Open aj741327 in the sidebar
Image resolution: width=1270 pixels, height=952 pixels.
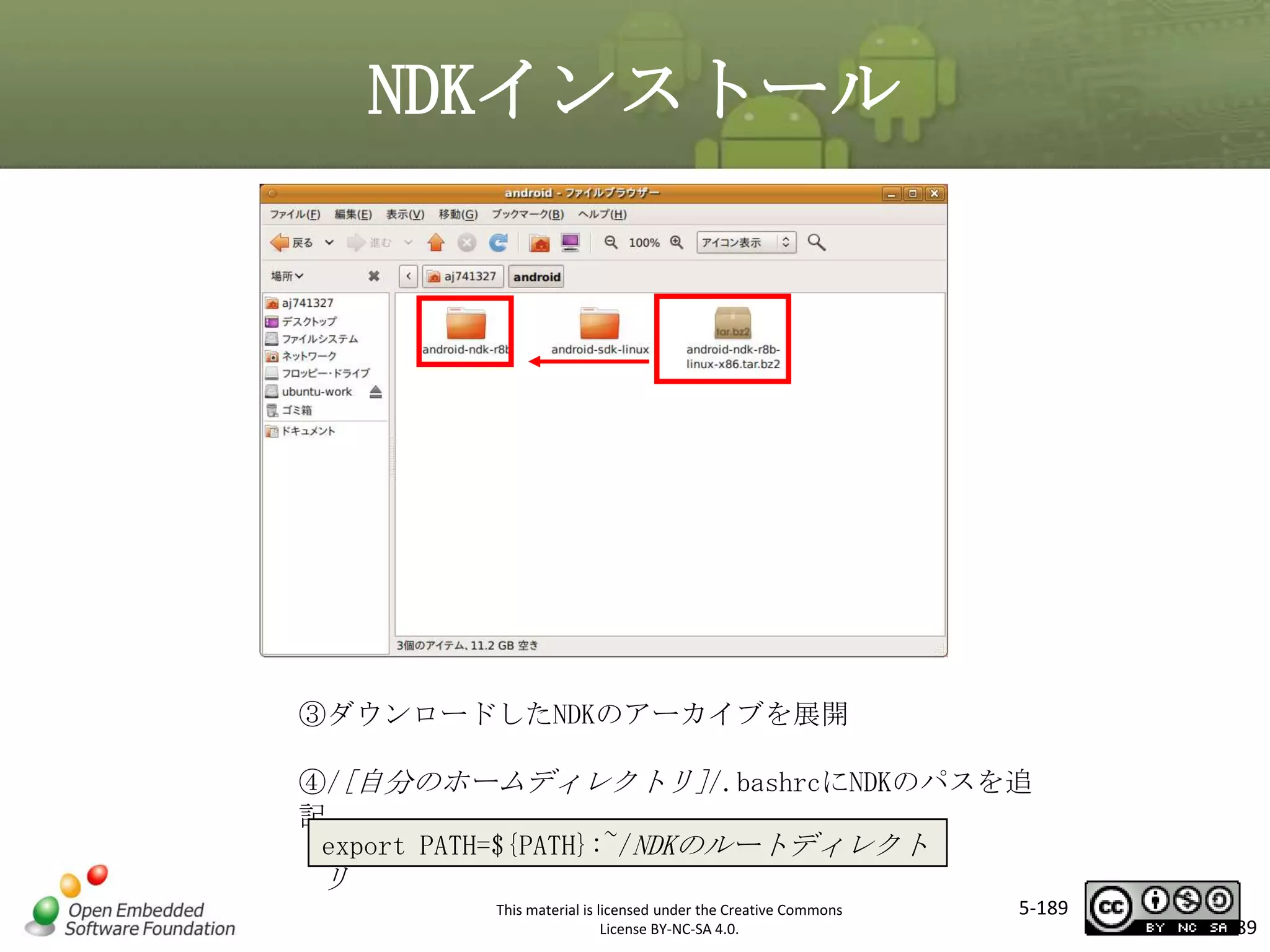[300, 303]
